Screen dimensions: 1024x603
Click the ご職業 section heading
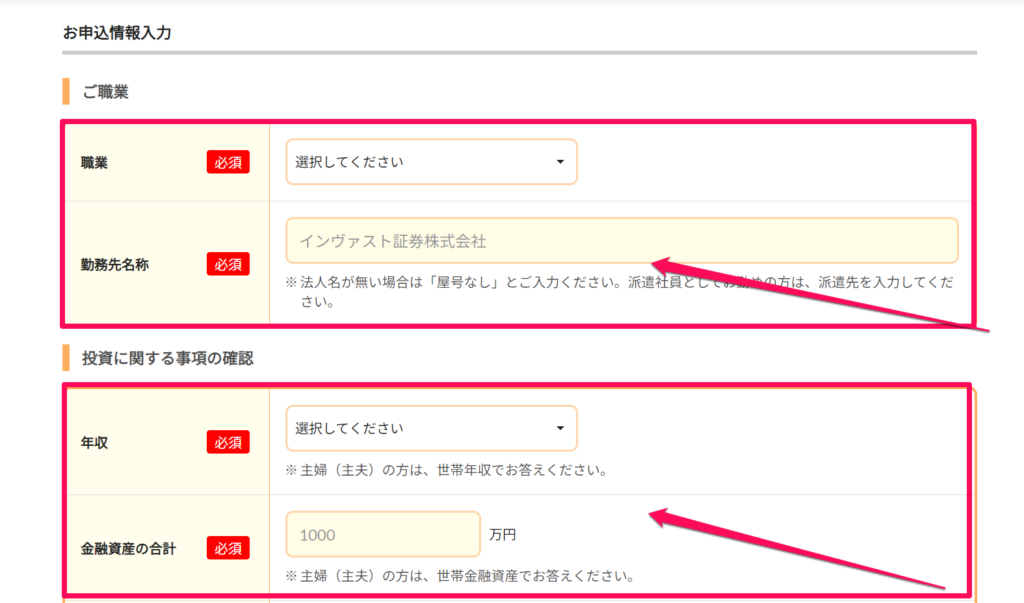[x=105, y=92]
